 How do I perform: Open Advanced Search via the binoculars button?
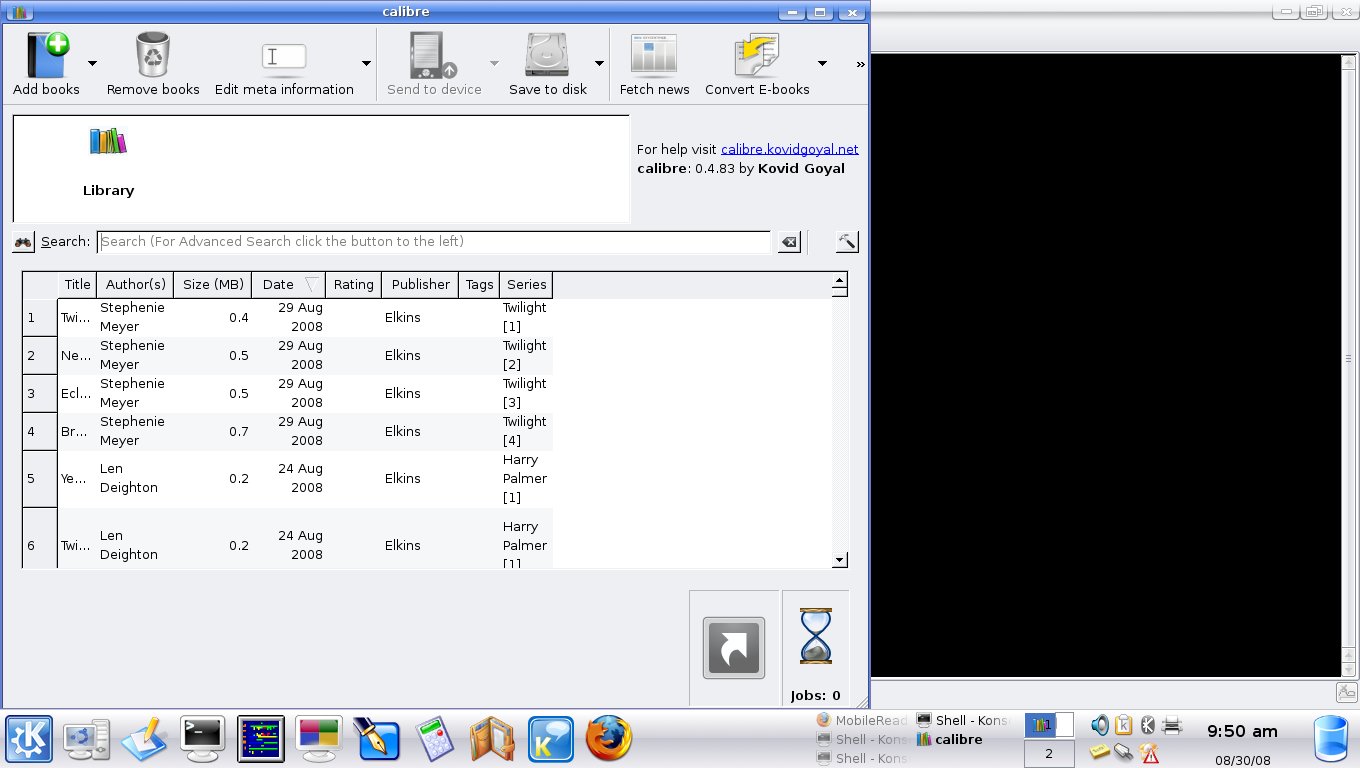click(x=23, y=242)
